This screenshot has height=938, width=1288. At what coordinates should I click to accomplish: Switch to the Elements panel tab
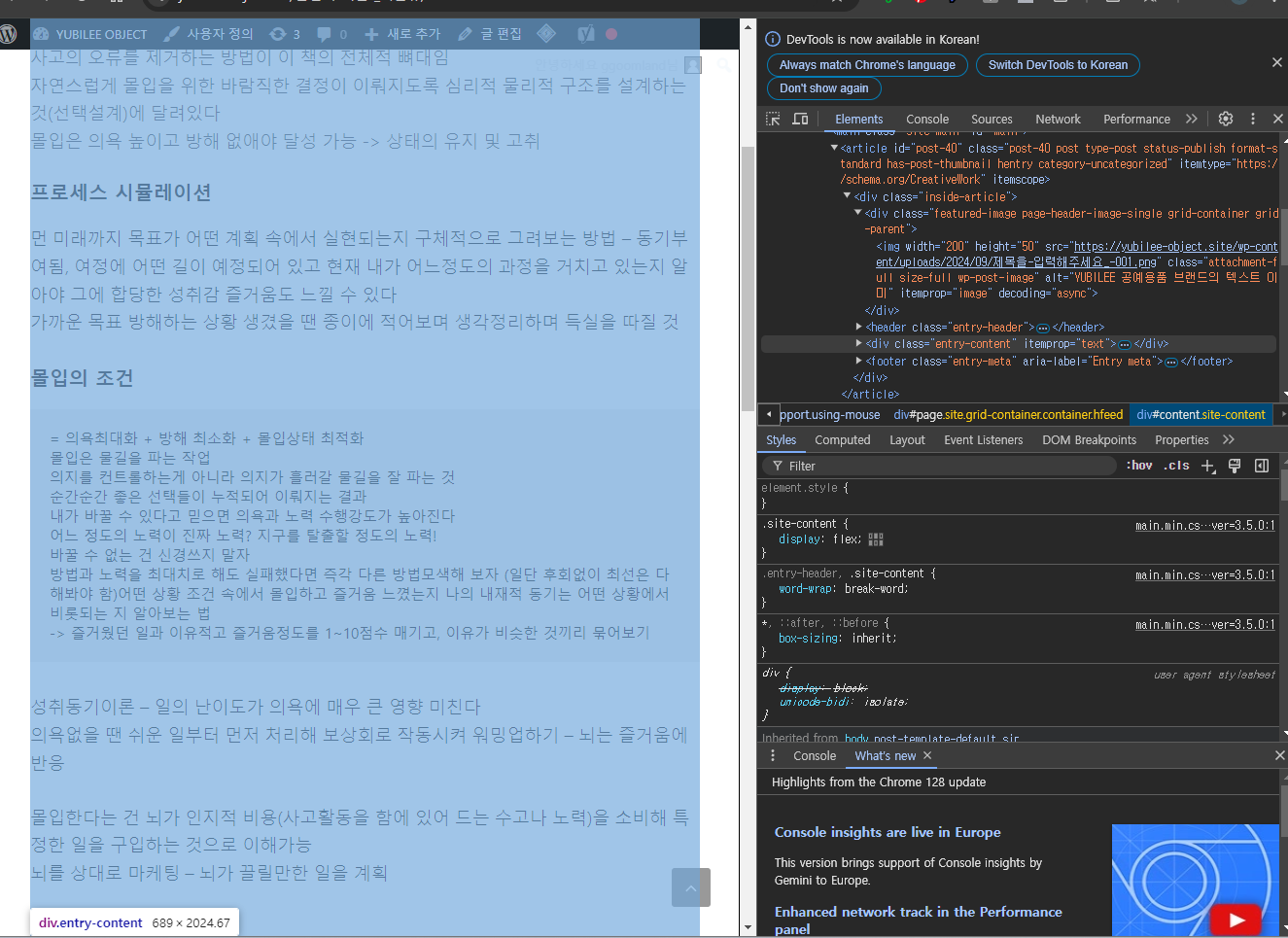pos(859,119)
